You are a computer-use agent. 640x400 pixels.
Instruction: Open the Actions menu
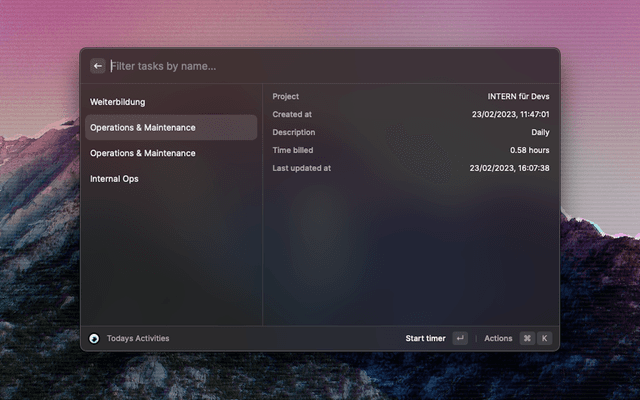[498, 338]
